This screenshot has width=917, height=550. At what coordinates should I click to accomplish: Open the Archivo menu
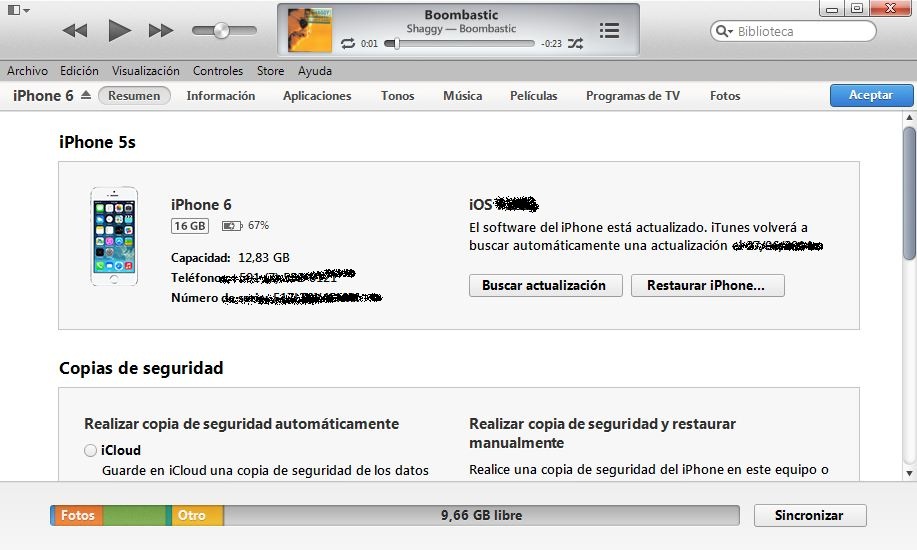27,71
